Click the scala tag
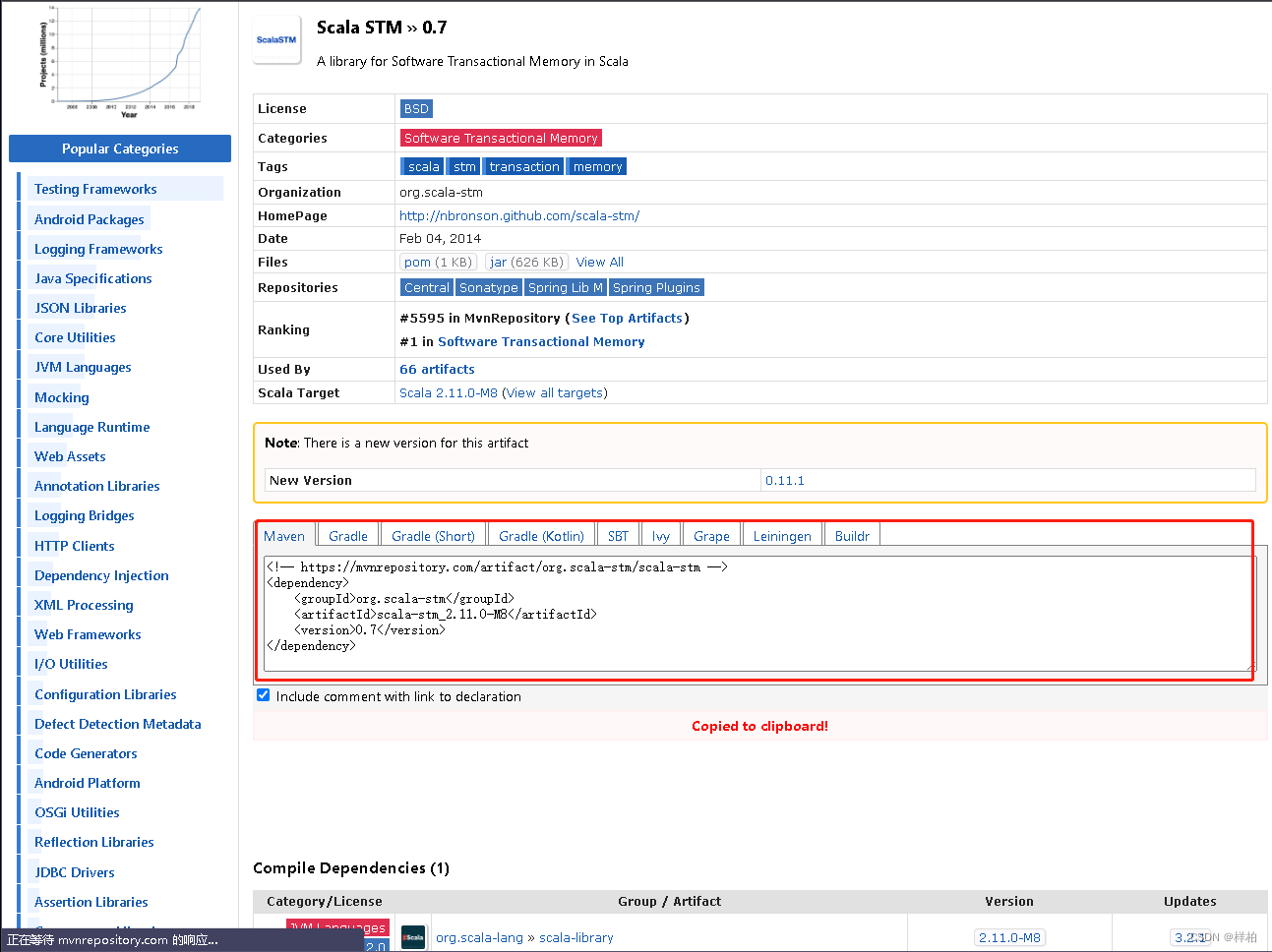The width and height of the screenshot is (1272, 952). [x=422, y=167]
